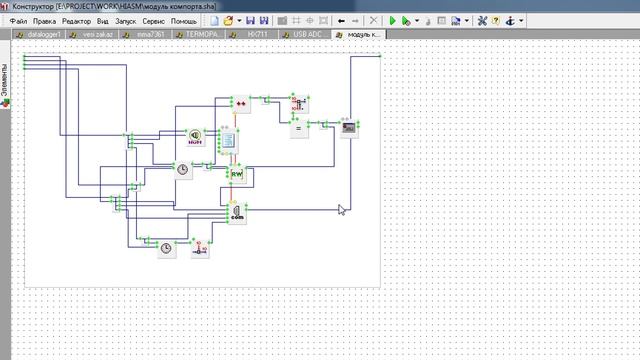Click the picture export toolbar icon
Viewport: 640px width, 360px height.
click(x=456, y=21)
